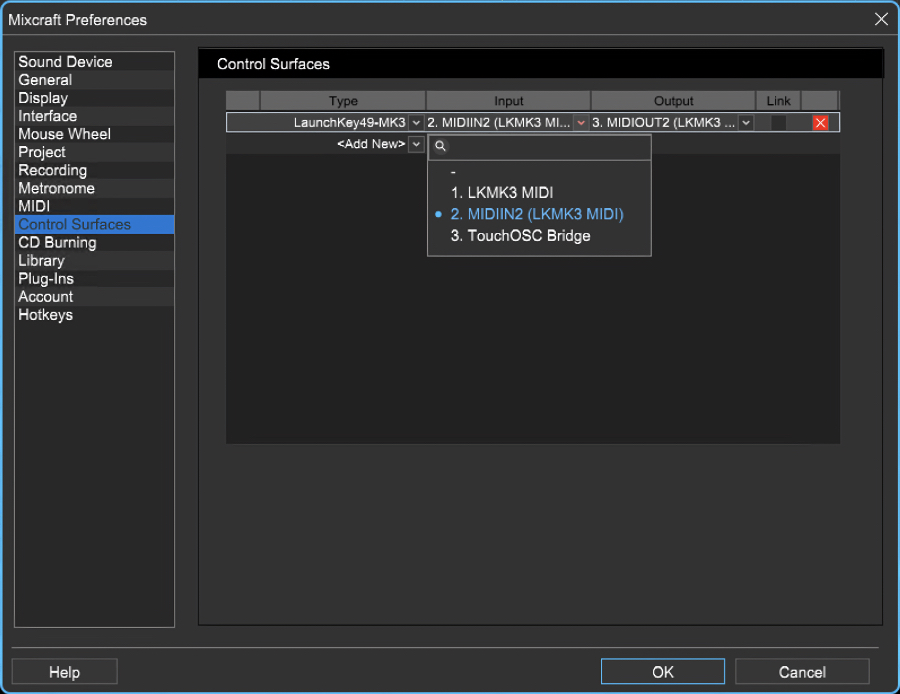900x694 pixels.
Task: Go to Library preferences
Action: tap(94, 261)
